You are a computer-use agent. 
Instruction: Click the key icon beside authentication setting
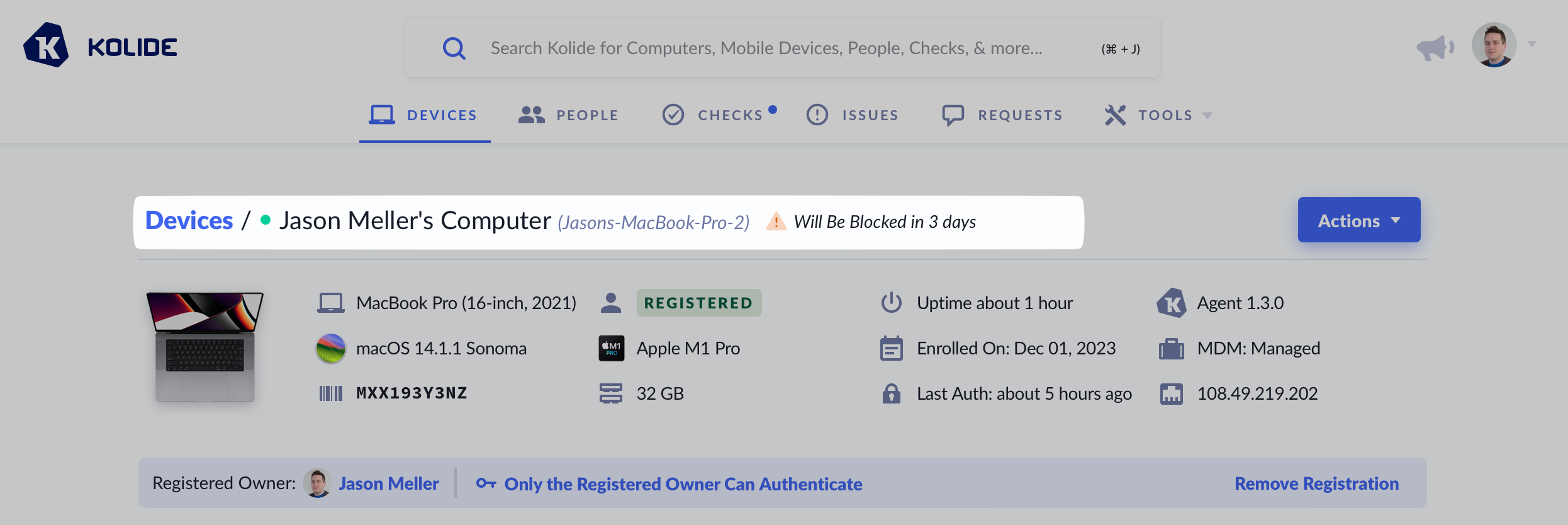click(486, 483)
